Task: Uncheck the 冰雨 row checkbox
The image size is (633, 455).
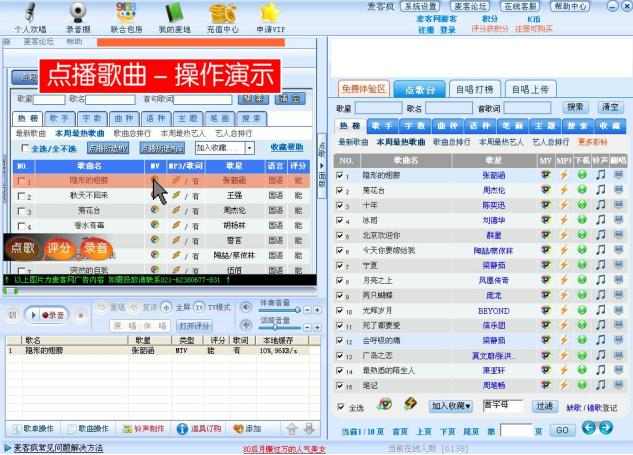Action: point(340,220)
